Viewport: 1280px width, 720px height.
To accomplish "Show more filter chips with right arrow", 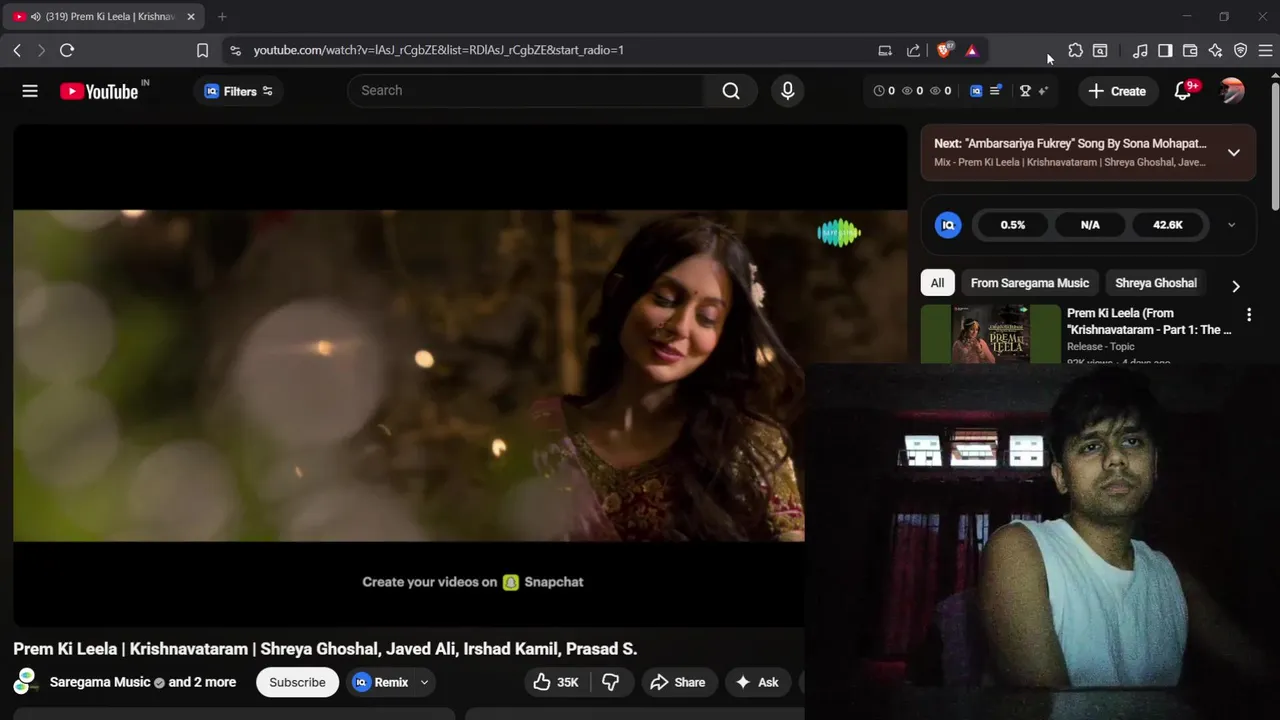I will (x=1236, y=286).
